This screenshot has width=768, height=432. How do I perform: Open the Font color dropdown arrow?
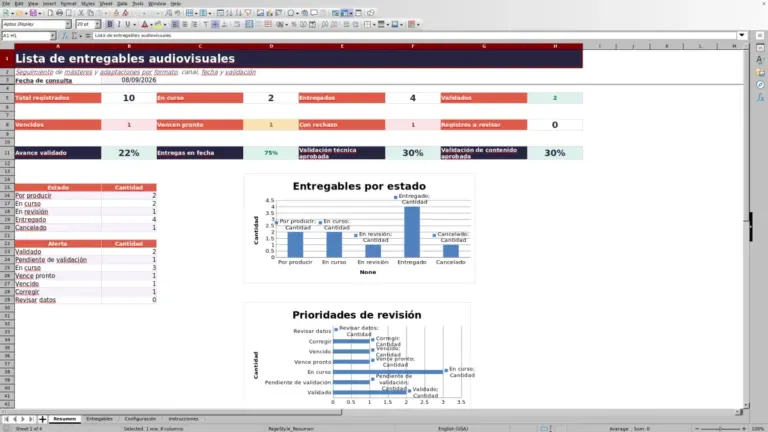[x=151, y=24]
